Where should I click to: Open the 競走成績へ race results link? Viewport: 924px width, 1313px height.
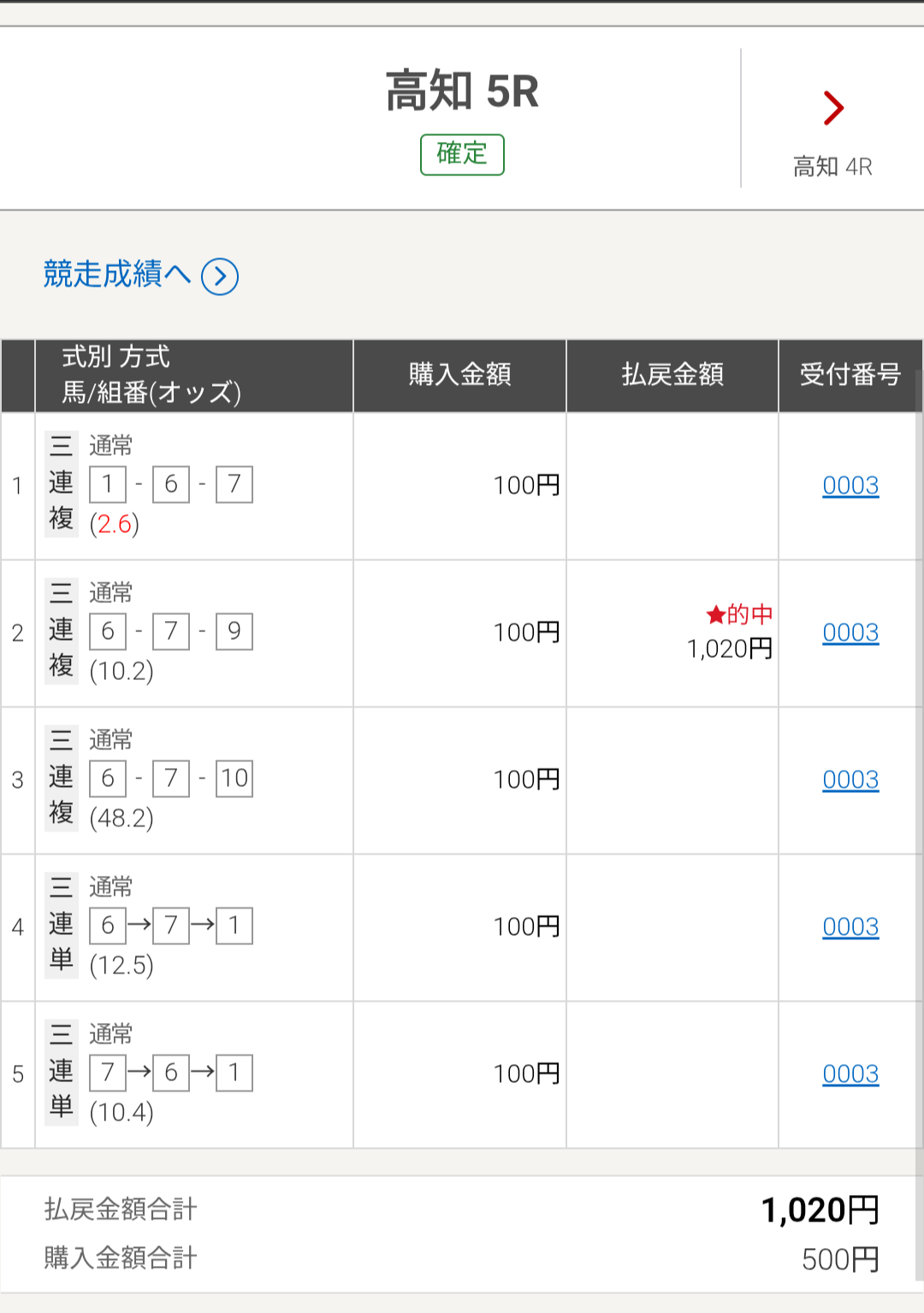(117, 275)
